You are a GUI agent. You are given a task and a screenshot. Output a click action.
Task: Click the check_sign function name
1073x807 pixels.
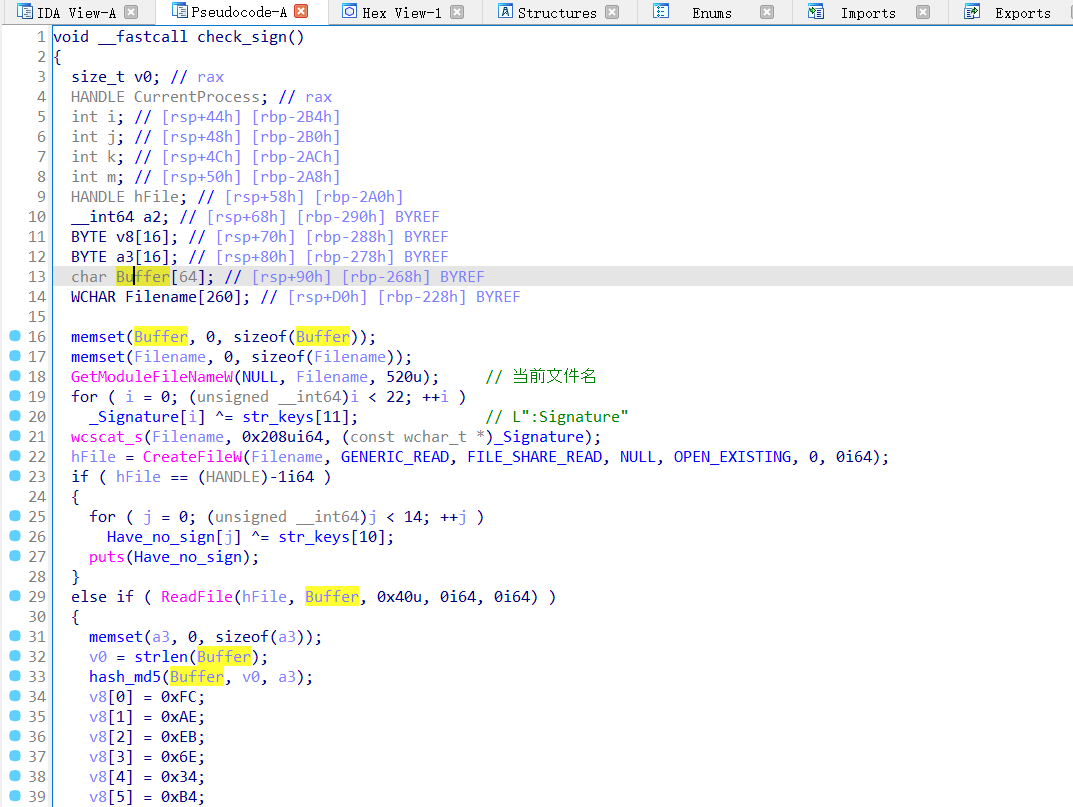241,37
